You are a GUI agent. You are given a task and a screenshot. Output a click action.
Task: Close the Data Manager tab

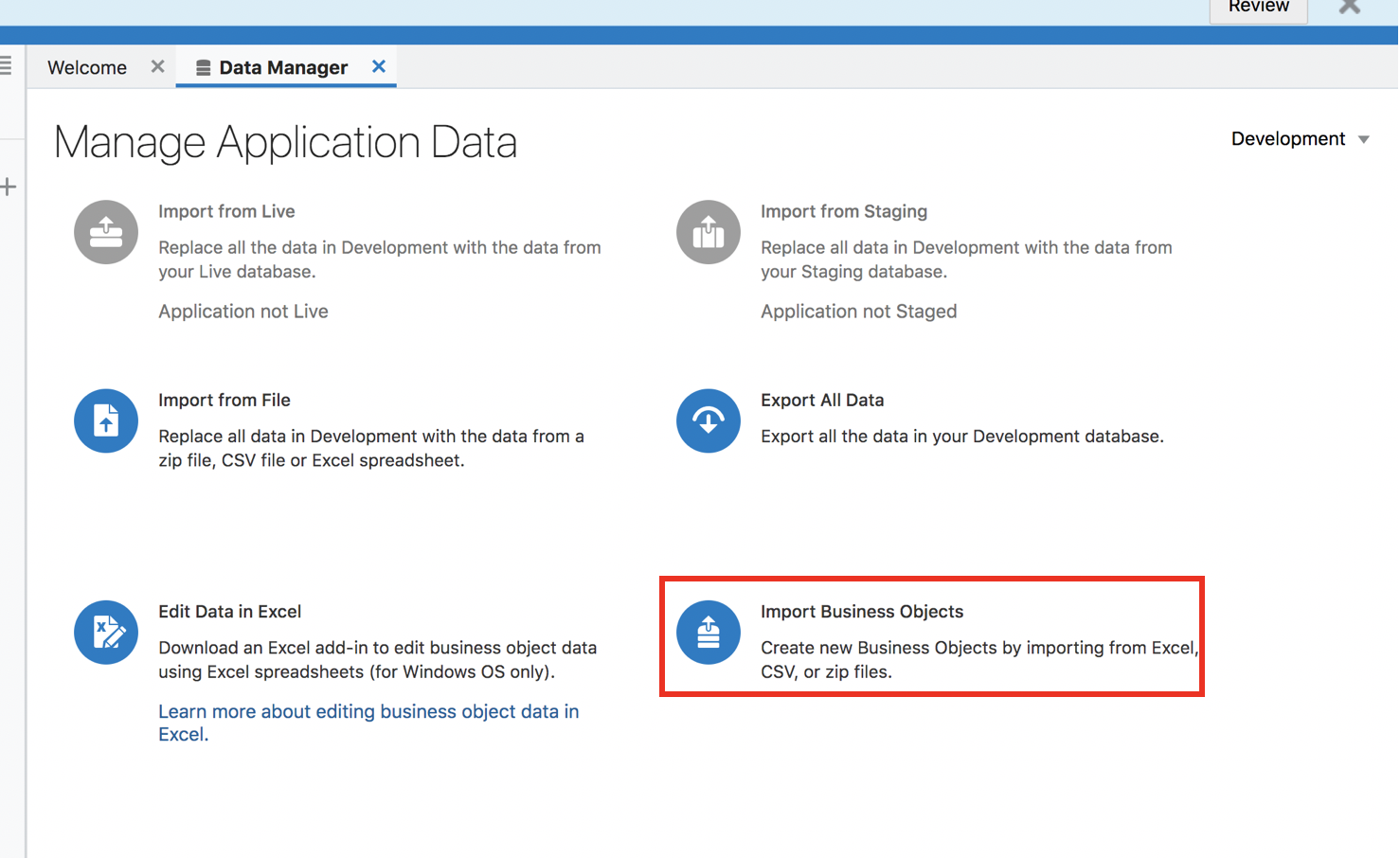coord(379,66)
